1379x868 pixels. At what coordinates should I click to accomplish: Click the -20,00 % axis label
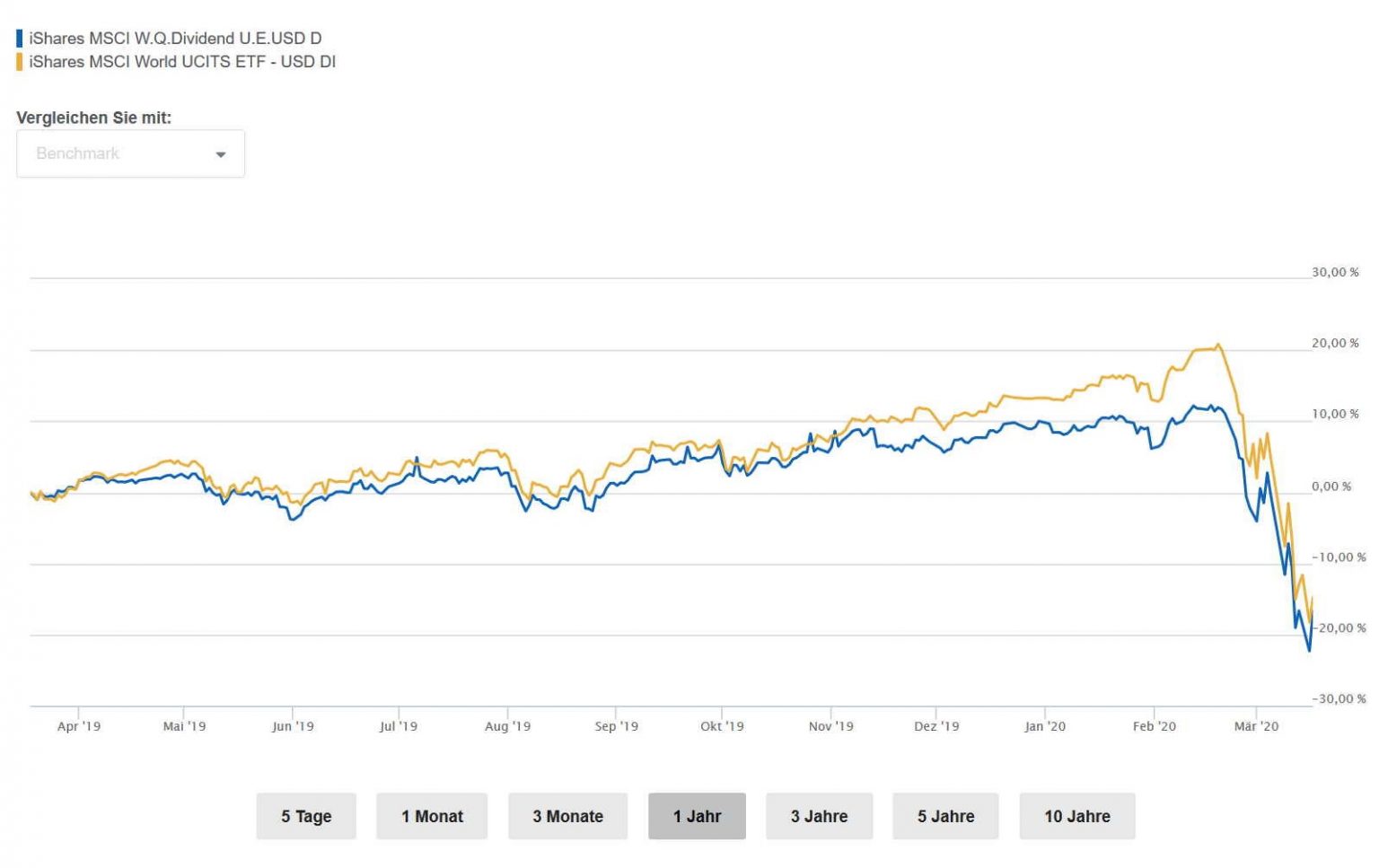[x=1339, y=628]
